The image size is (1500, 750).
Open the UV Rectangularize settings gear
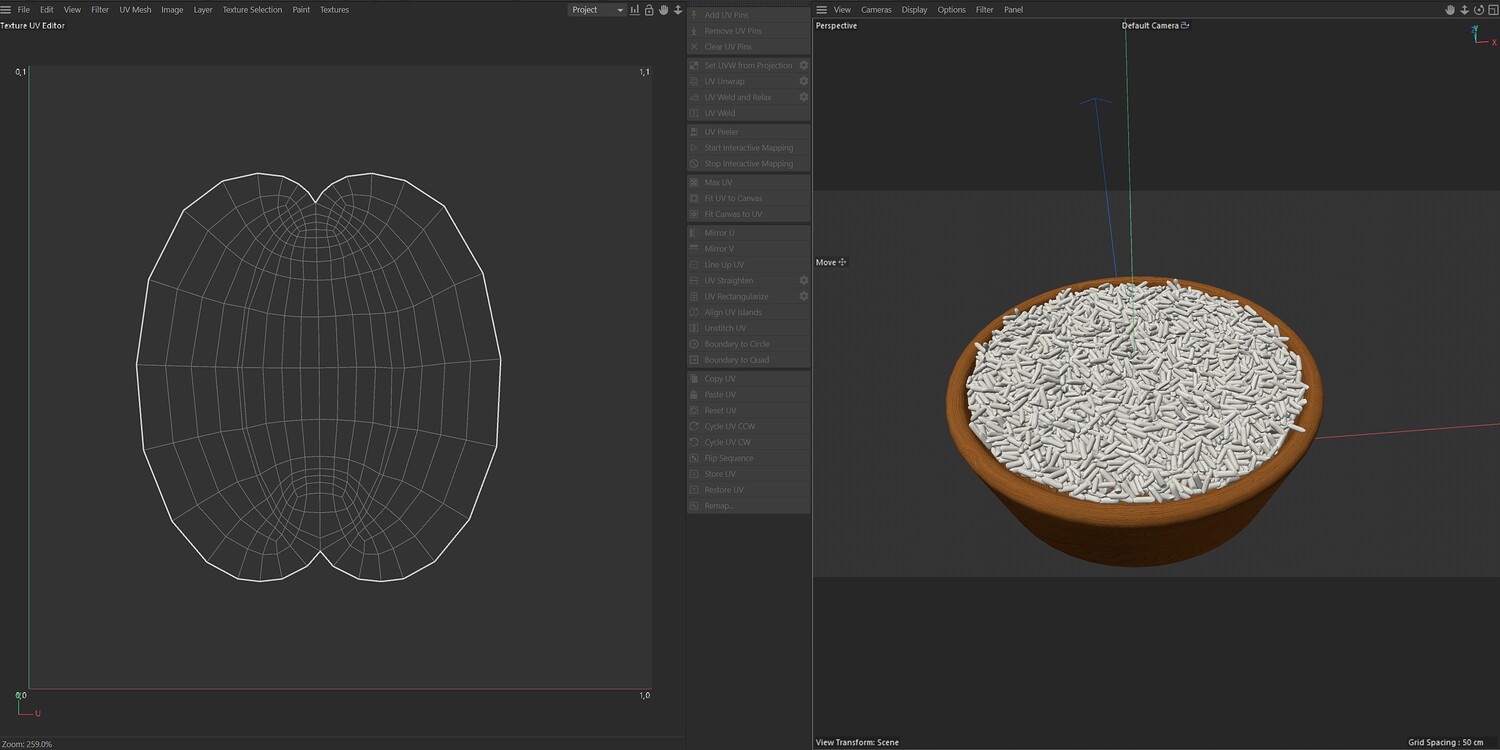(803, 296)
